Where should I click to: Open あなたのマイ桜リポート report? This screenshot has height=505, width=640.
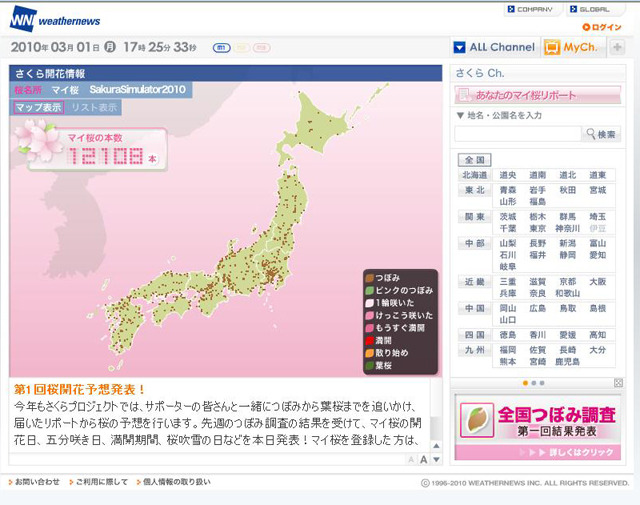pyautogui.click(x=537, y=95)
